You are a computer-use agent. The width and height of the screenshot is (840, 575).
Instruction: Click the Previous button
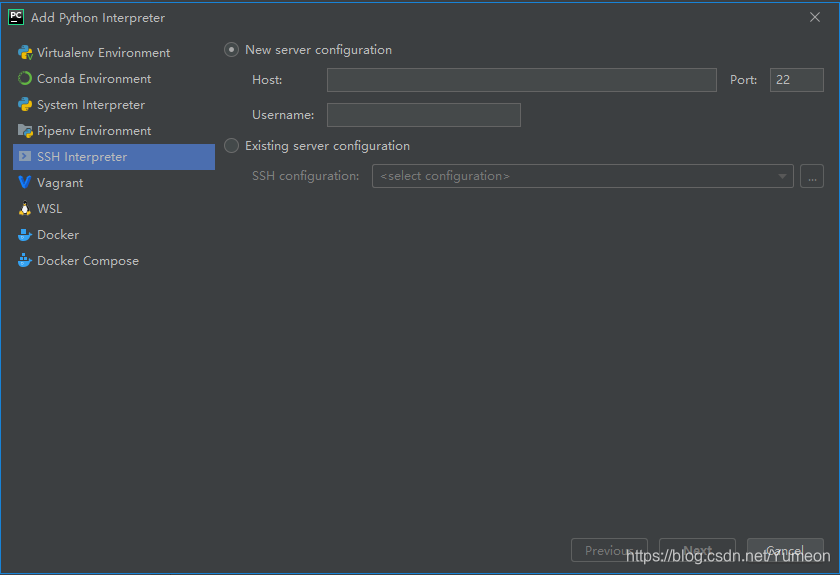coord(609,550)
